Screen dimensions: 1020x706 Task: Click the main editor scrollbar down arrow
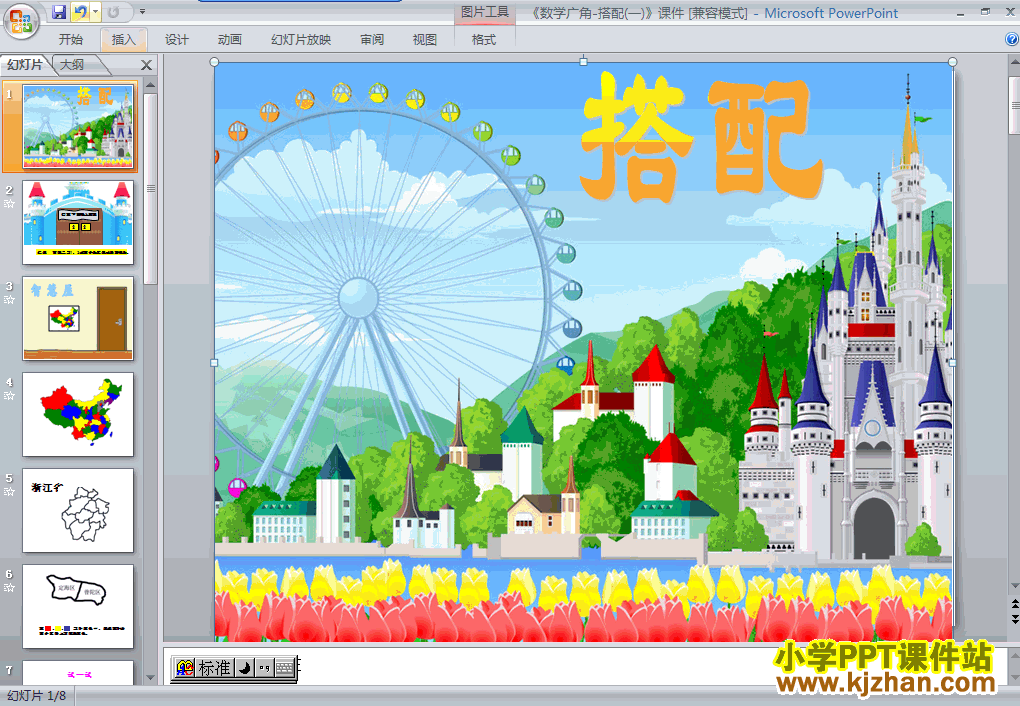point(1014,587)
